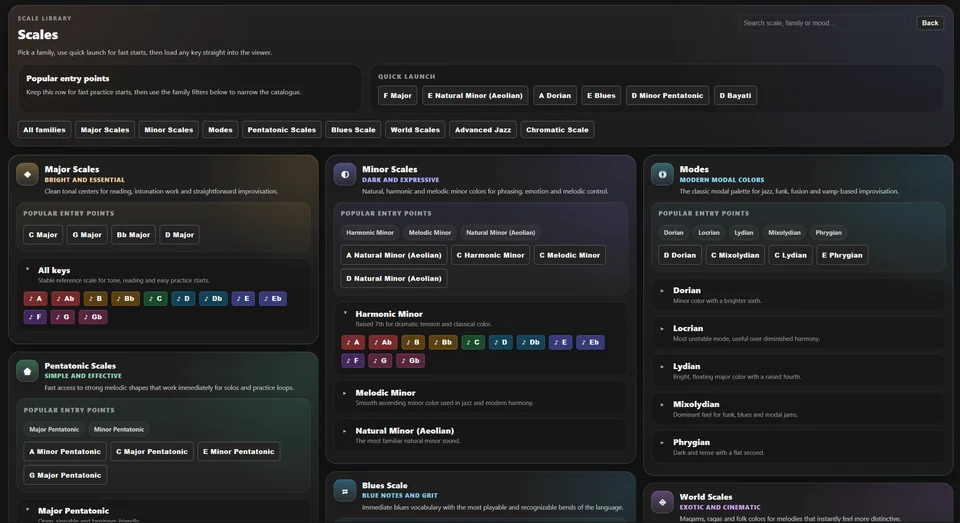
Task: Filter by Pentatonic Scales family
Action: (282, 130)
